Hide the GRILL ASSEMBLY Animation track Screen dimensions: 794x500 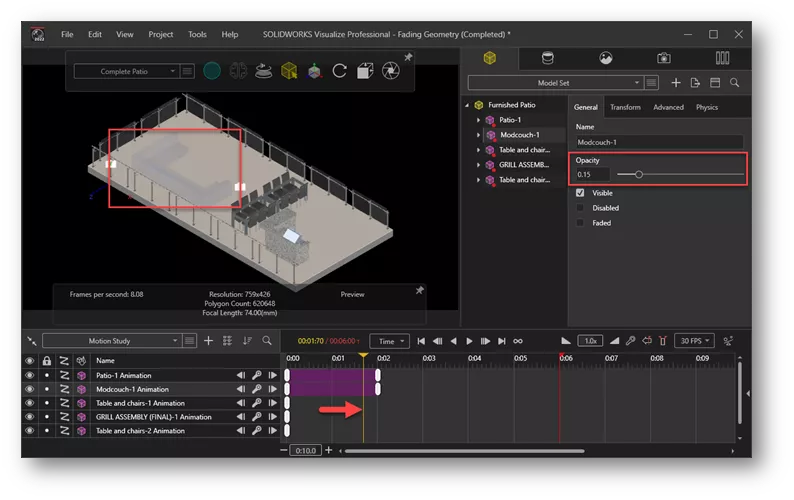coord(29,417)
